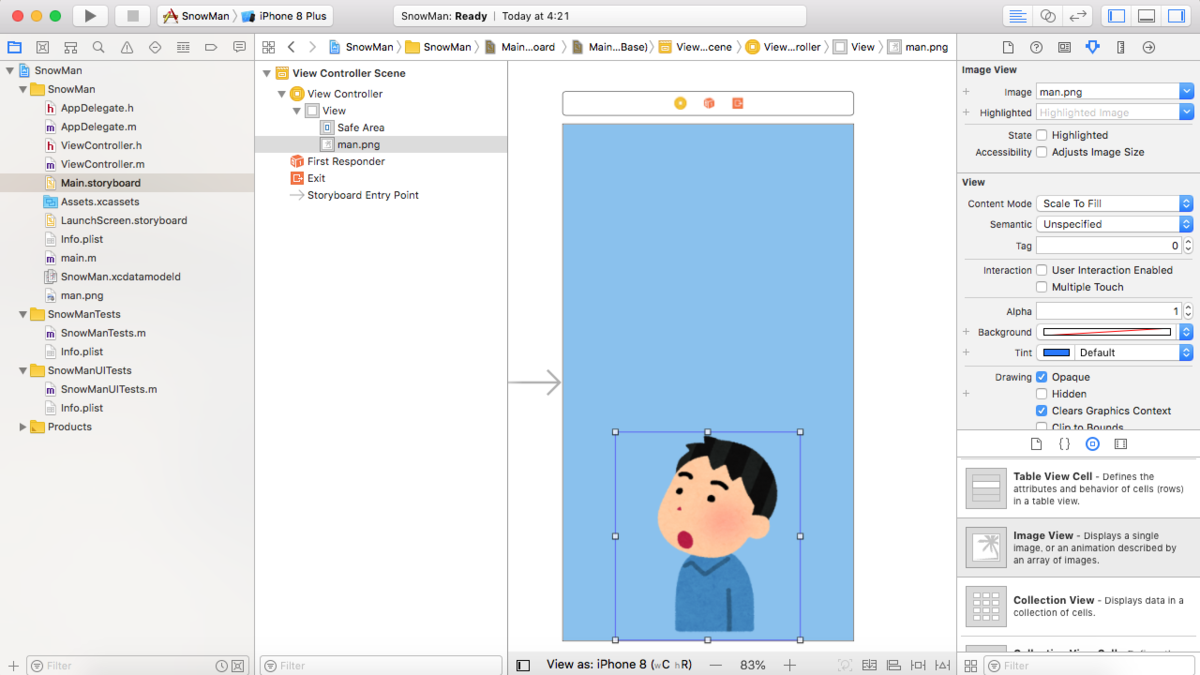Show the Media library

pos(1120,444)
